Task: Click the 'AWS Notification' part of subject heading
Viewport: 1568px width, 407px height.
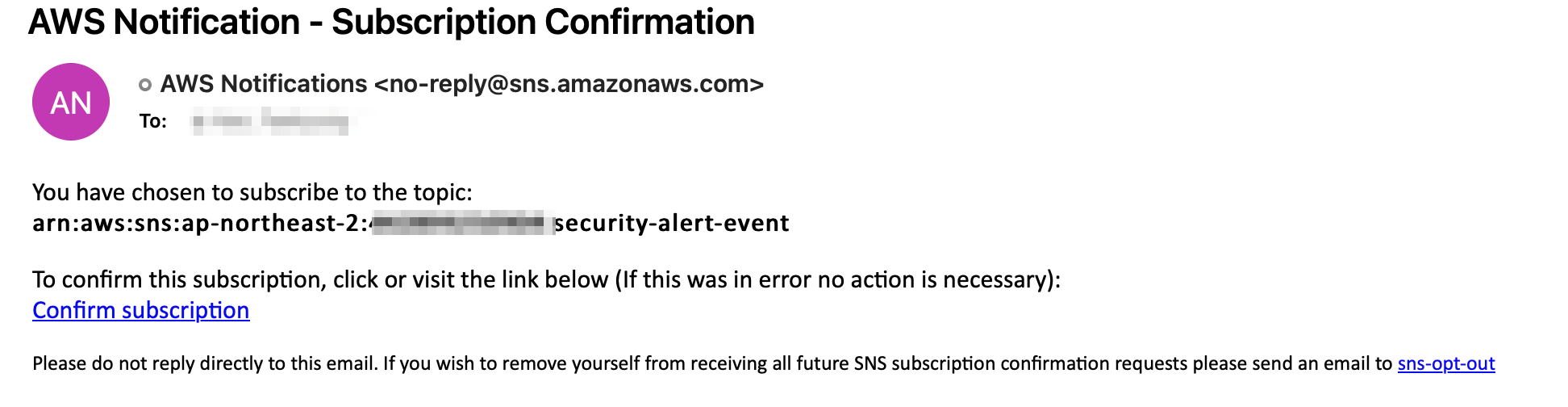Action: point(165,22)
